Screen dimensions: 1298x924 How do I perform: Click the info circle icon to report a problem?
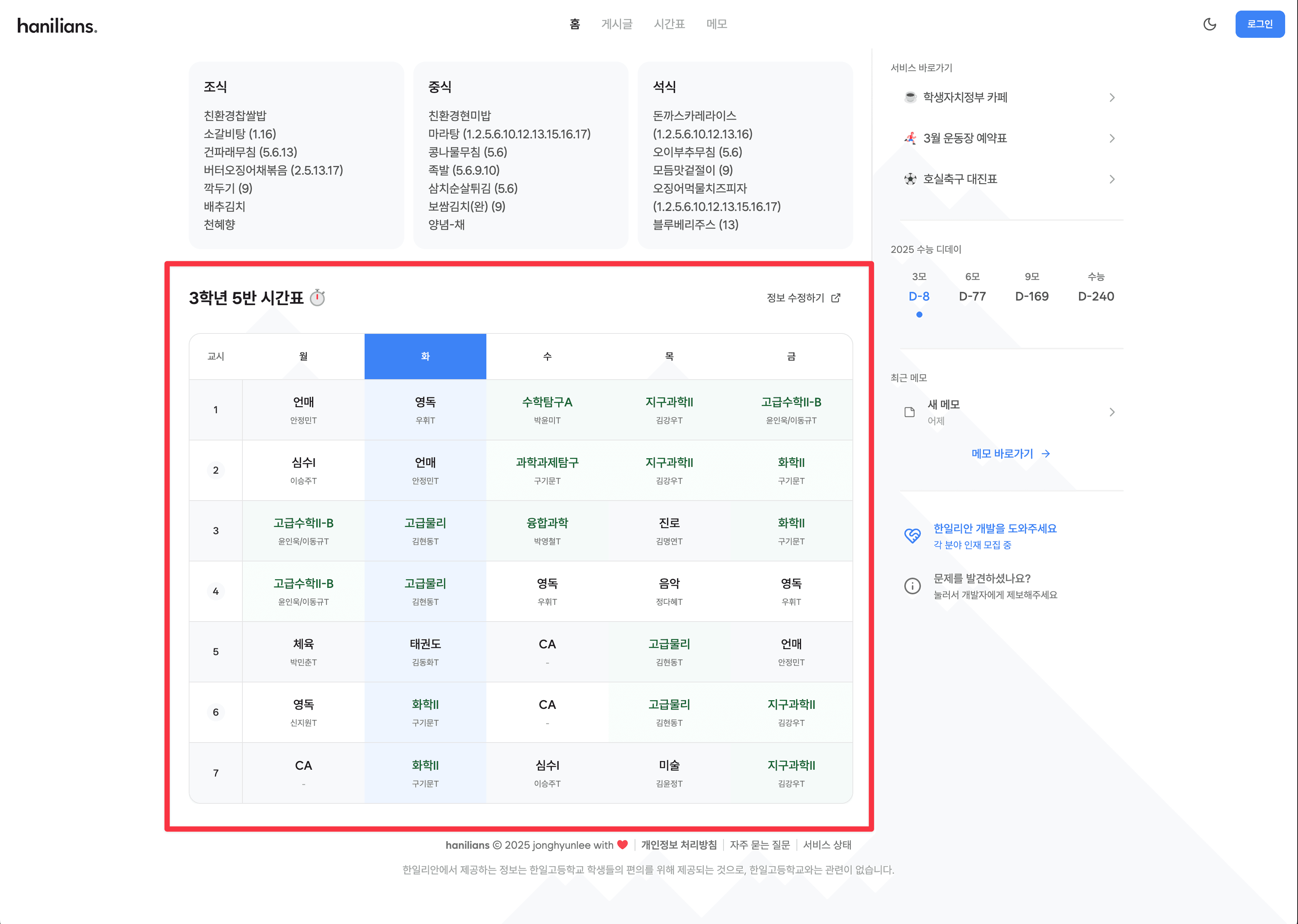click(912, 586)
